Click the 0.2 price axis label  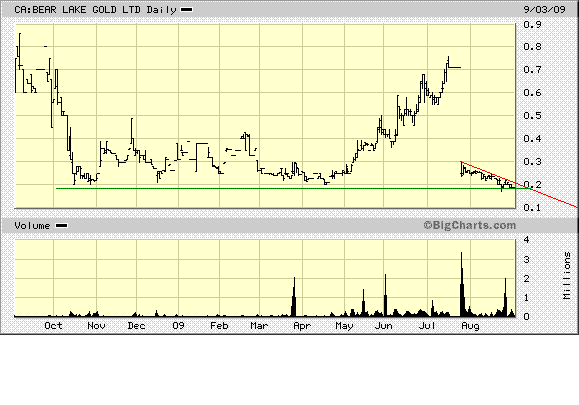pyautogui.click(x=532, y=185)
